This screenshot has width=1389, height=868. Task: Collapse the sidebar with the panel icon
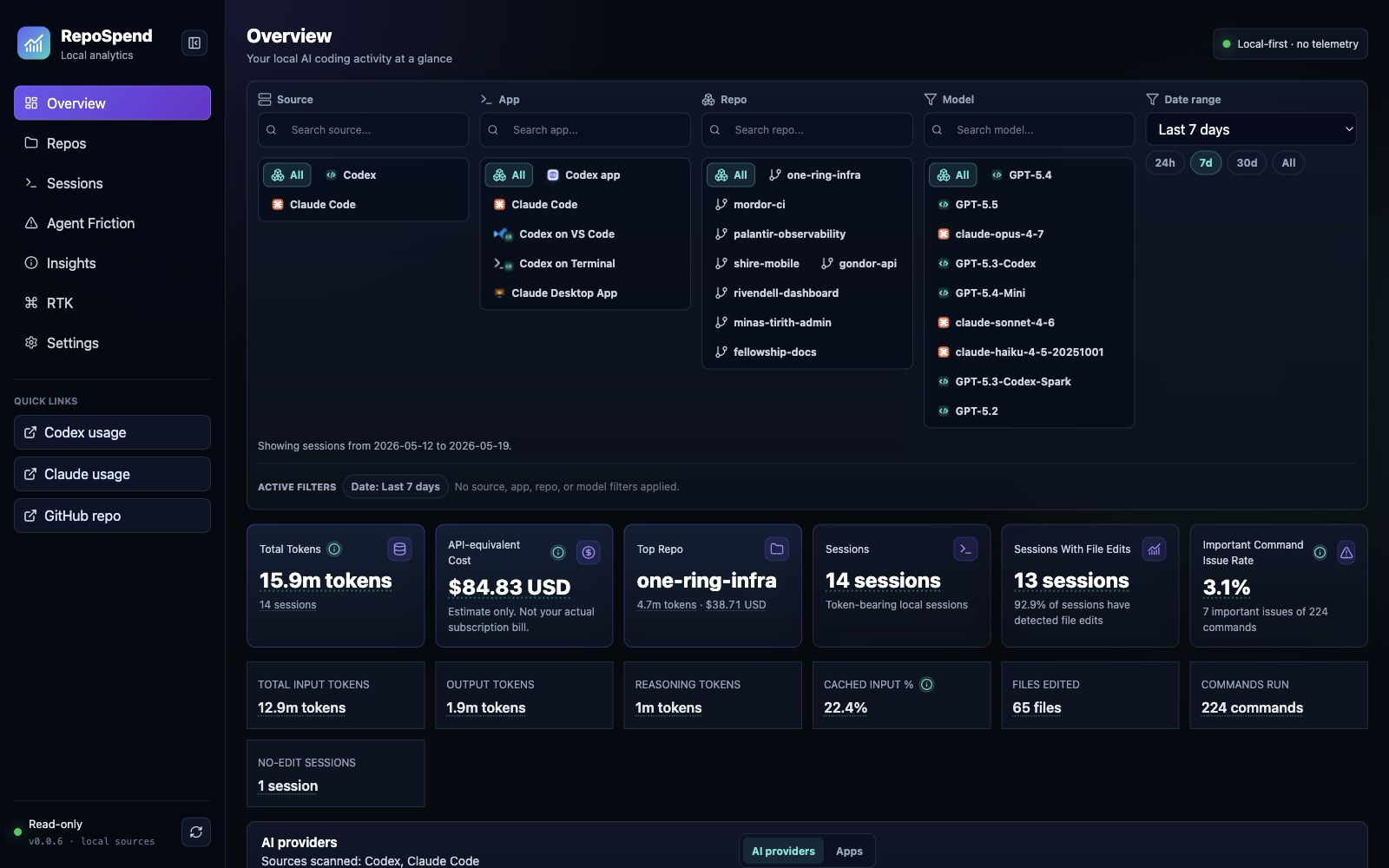coord(194,43)
